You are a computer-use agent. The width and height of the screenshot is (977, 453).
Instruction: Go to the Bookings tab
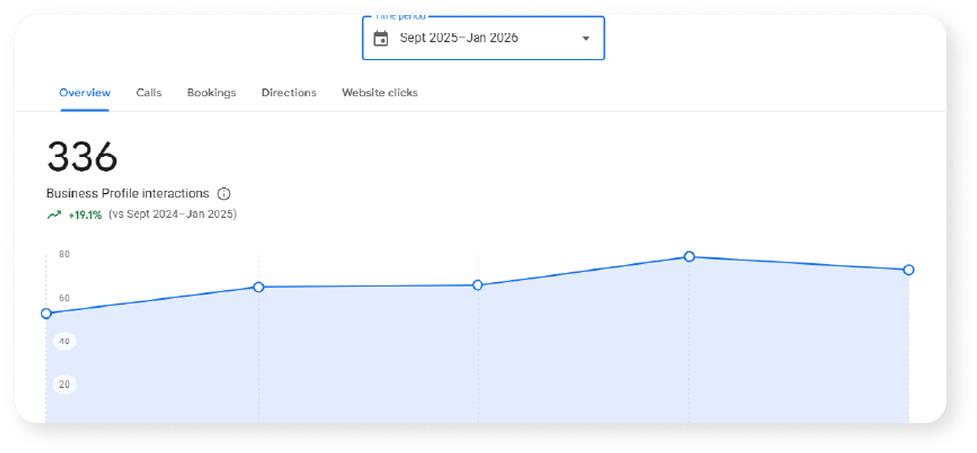[x=212, y=93]
